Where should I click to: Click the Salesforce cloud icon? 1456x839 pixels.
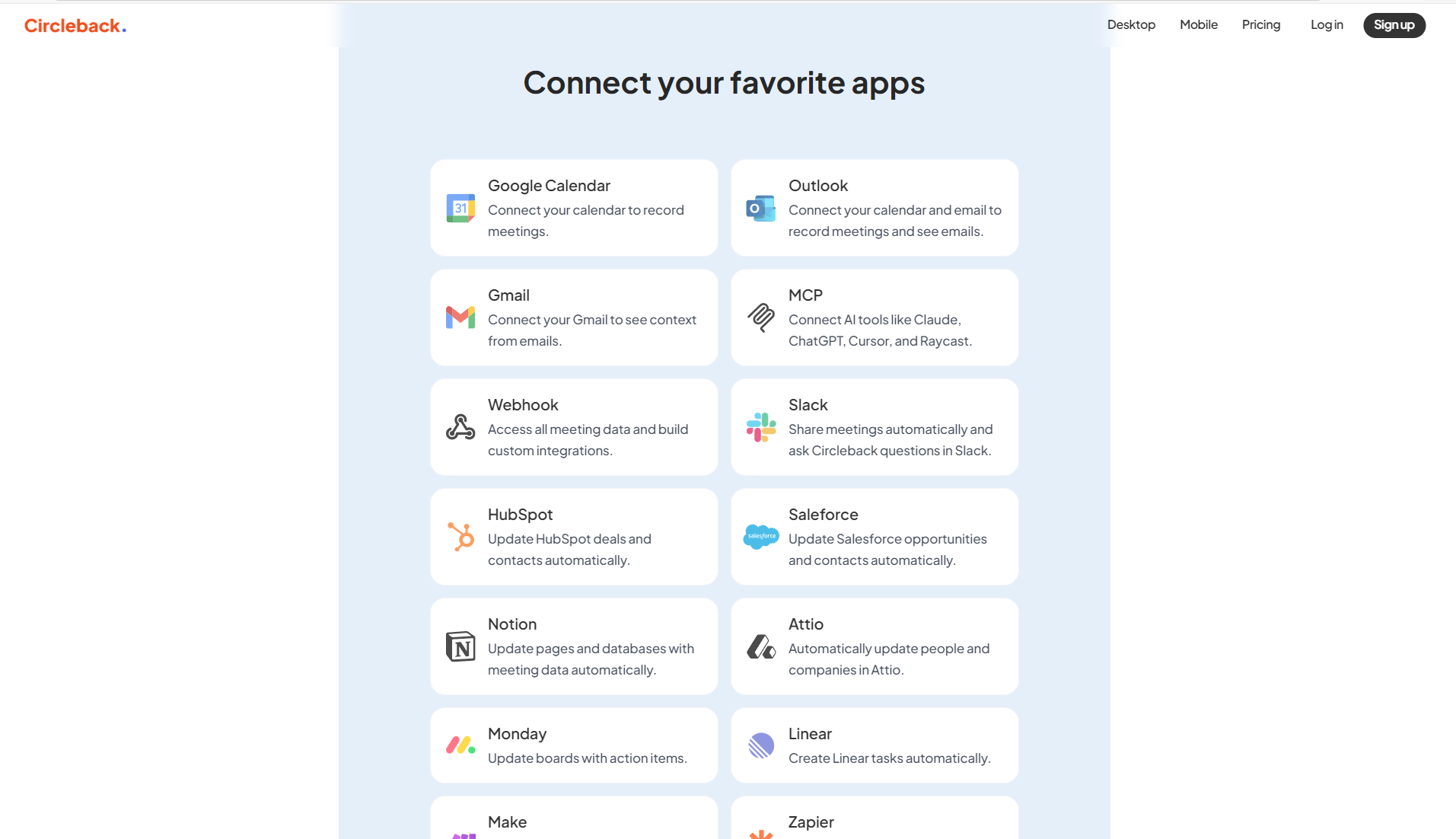pyautogui.click(x=761, y=537)
